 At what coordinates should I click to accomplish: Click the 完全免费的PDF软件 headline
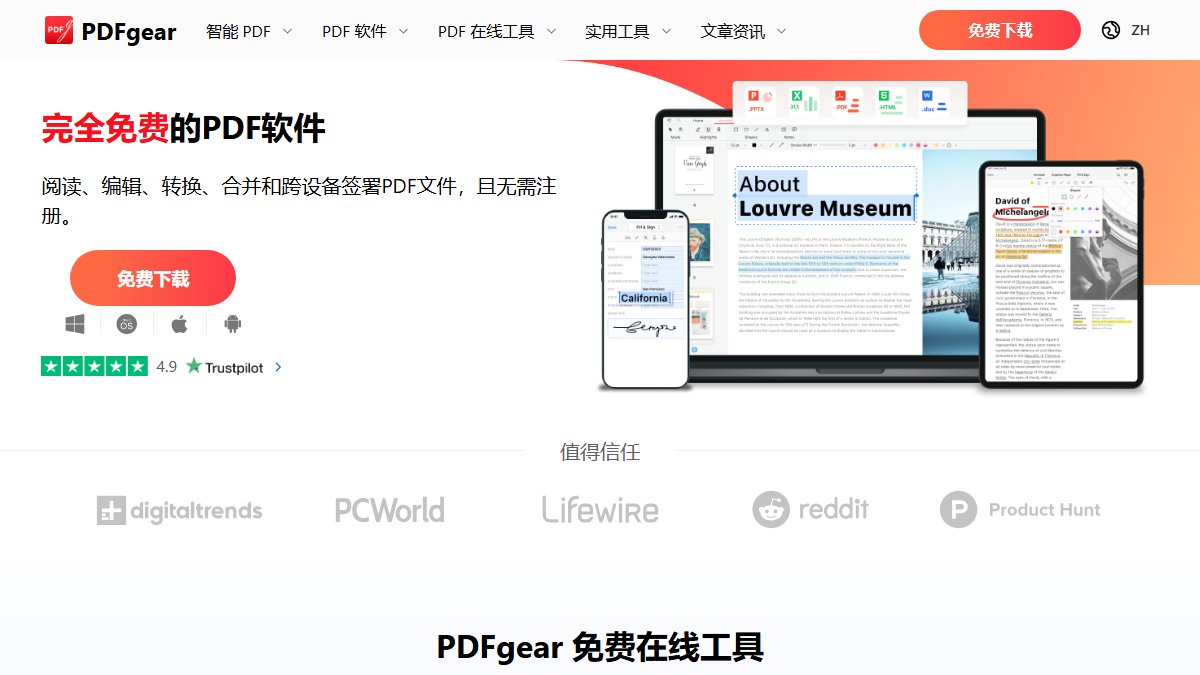pos(184,129)
